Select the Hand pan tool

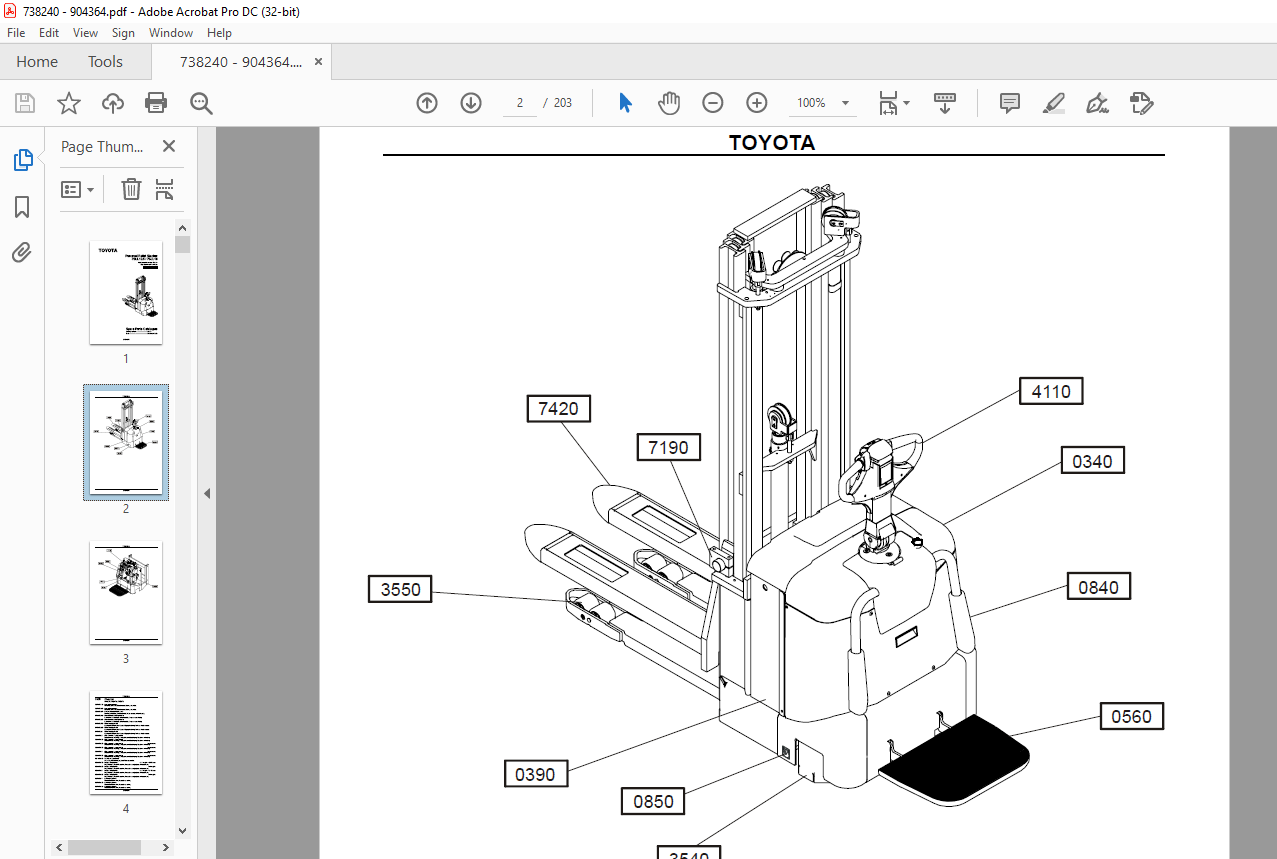[669, 103]
